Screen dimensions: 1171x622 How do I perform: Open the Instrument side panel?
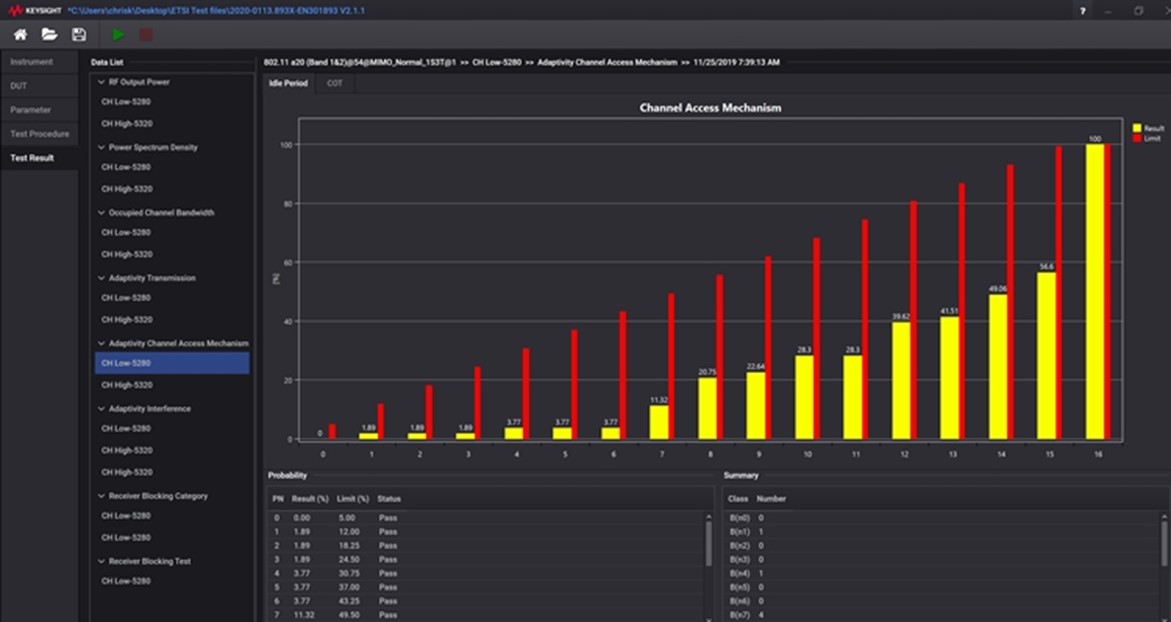click(32, 62)
